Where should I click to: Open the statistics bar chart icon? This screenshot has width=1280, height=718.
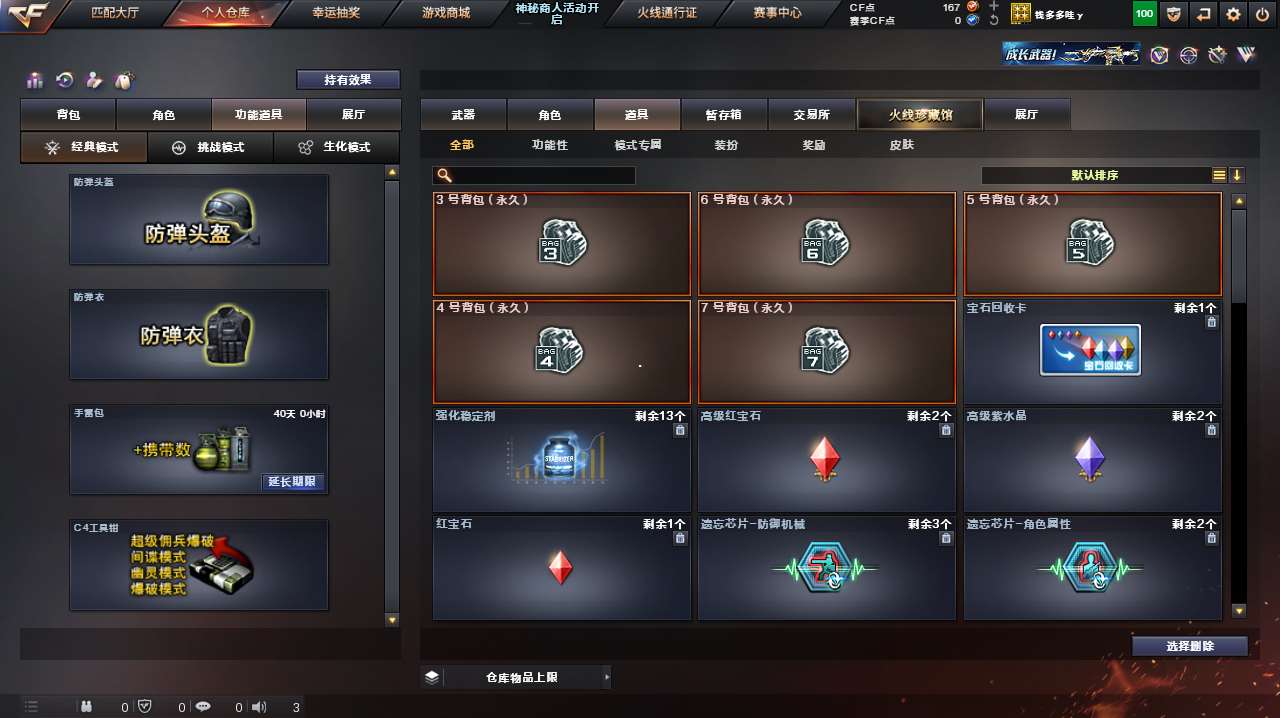tap(35, 80)
